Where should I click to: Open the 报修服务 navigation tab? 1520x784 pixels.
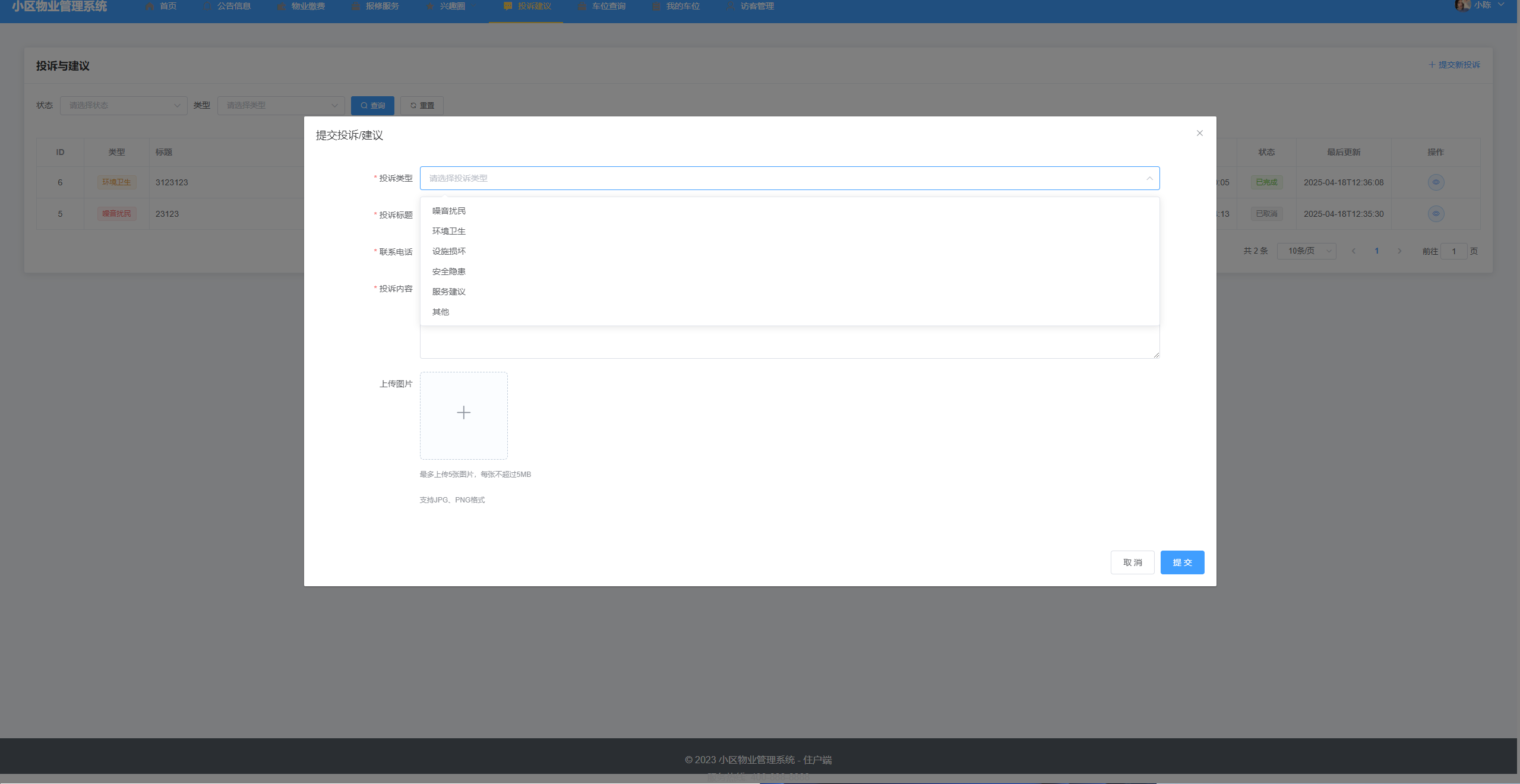coord(375,7)
